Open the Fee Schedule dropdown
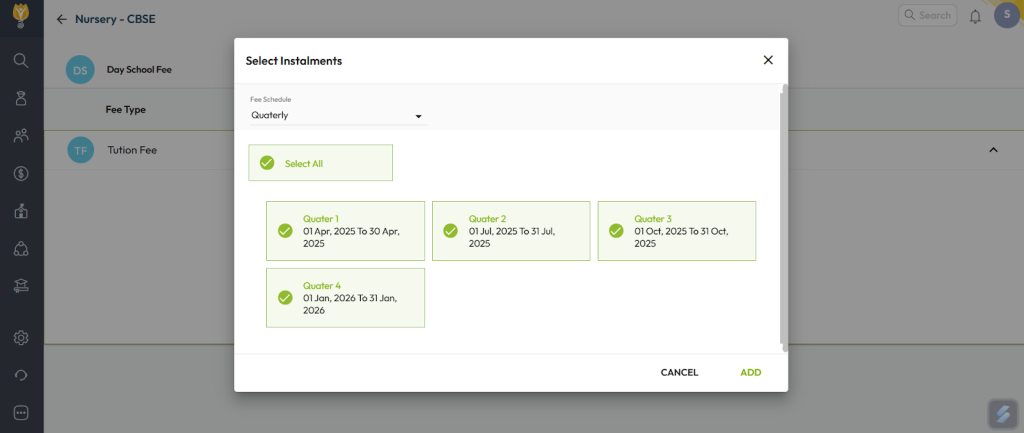Viewport: 1024px width, 433px height. (x=338, y=116)
